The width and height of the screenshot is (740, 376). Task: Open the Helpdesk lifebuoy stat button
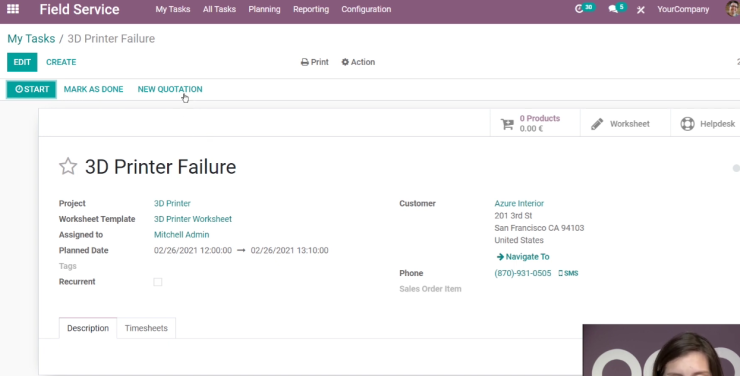(x=706, y=124)
